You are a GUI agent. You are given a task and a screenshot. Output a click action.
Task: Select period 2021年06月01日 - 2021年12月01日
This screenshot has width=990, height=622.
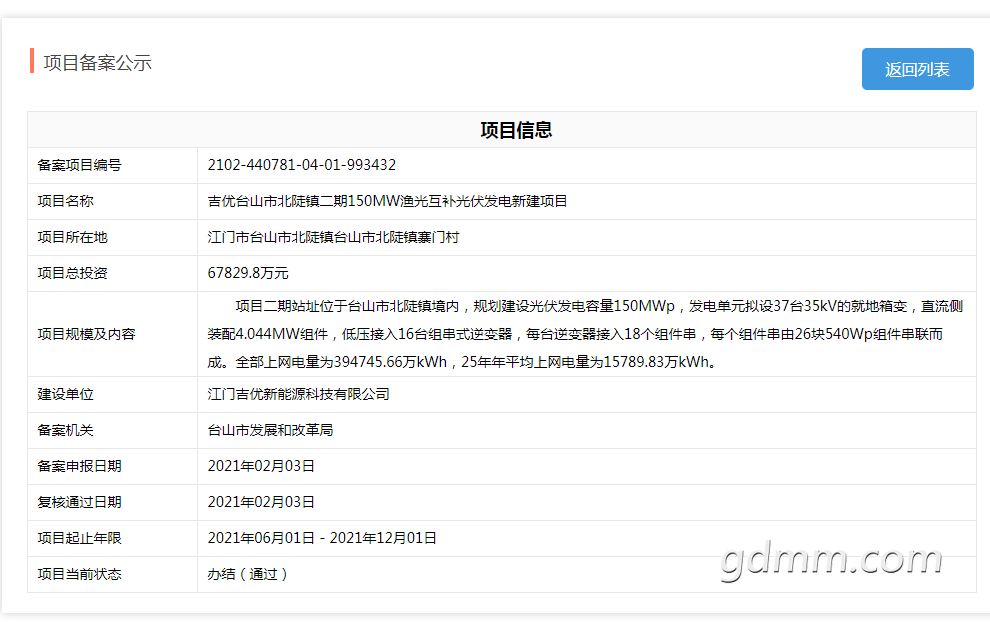click(x=322, y=539)
